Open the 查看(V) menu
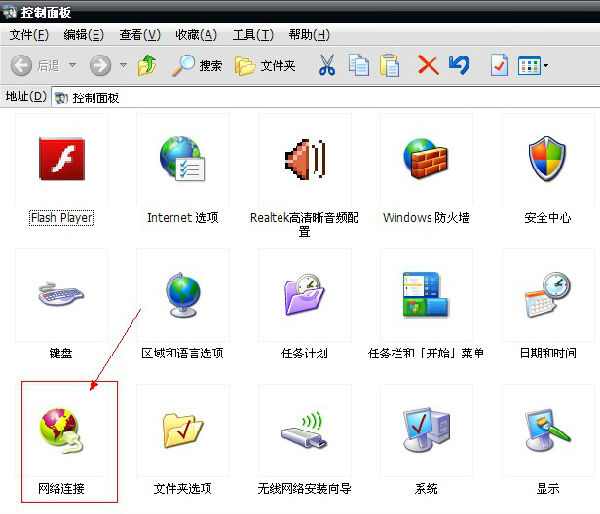 click(x=140, y=35)
